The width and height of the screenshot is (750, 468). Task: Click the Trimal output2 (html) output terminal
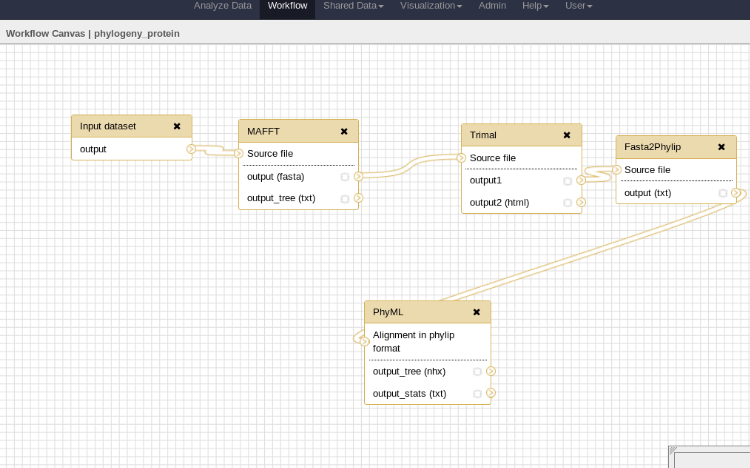(x=581, y=202)
